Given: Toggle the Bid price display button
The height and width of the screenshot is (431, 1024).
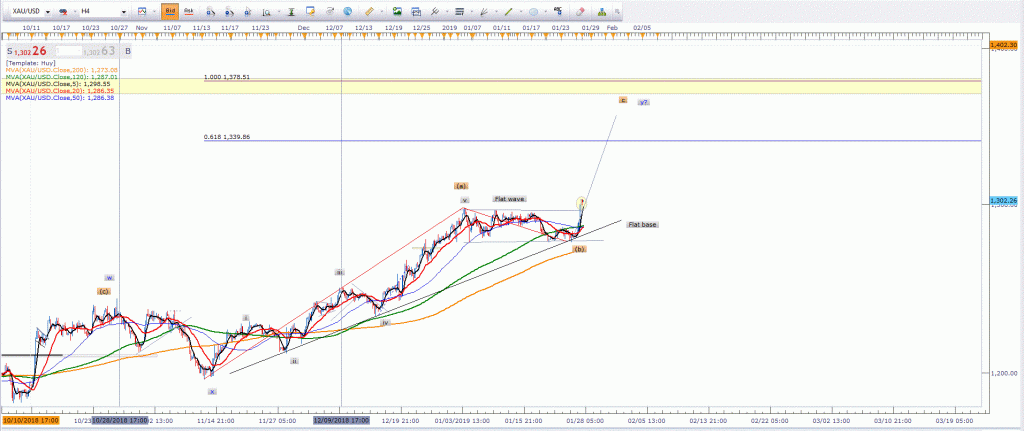Looking at the screenshot, I should coord(170,9).
